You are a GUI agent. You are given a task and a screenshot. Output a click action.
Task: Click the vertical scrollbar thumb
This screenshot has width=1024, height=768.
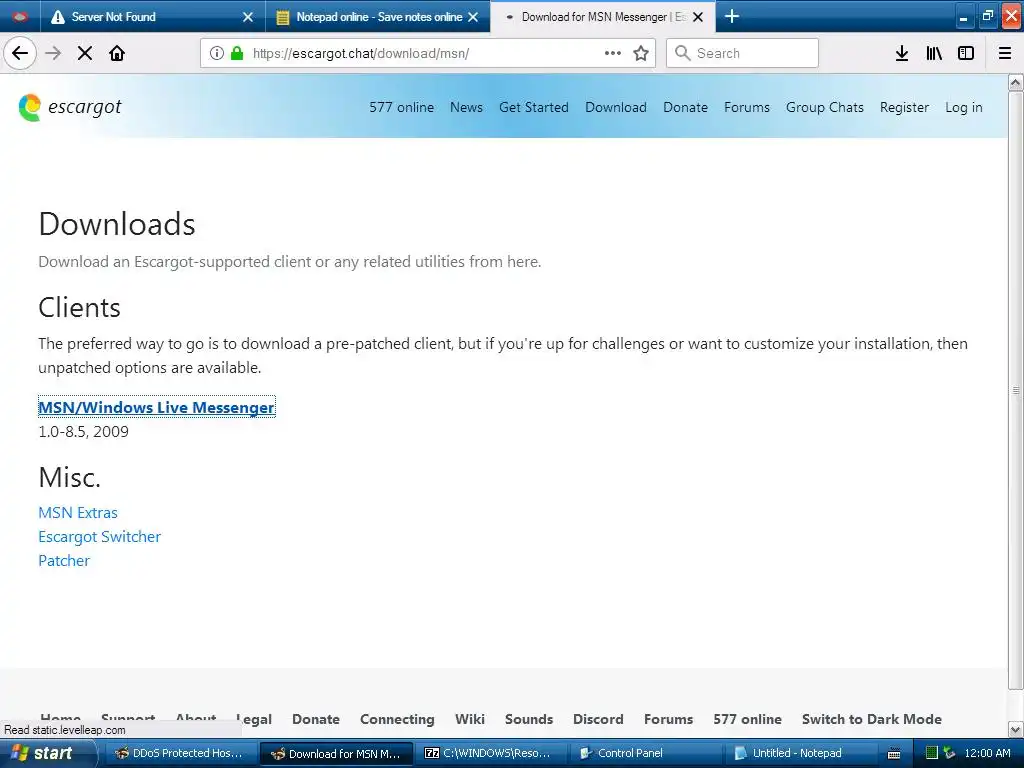(1016, 391)
